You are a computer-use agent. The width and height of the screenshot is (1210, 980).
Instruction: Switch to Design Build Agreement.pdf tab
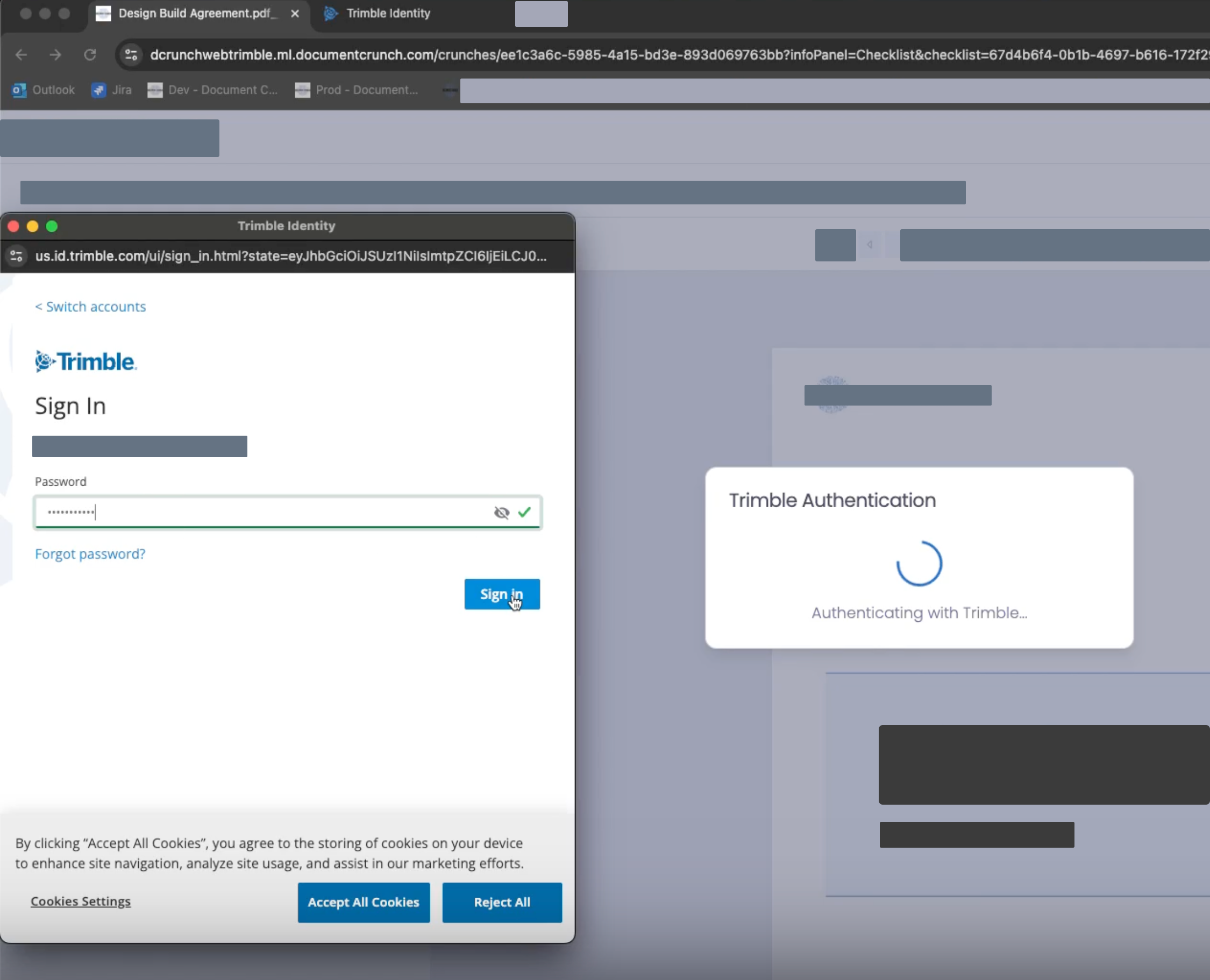[197, 13]
